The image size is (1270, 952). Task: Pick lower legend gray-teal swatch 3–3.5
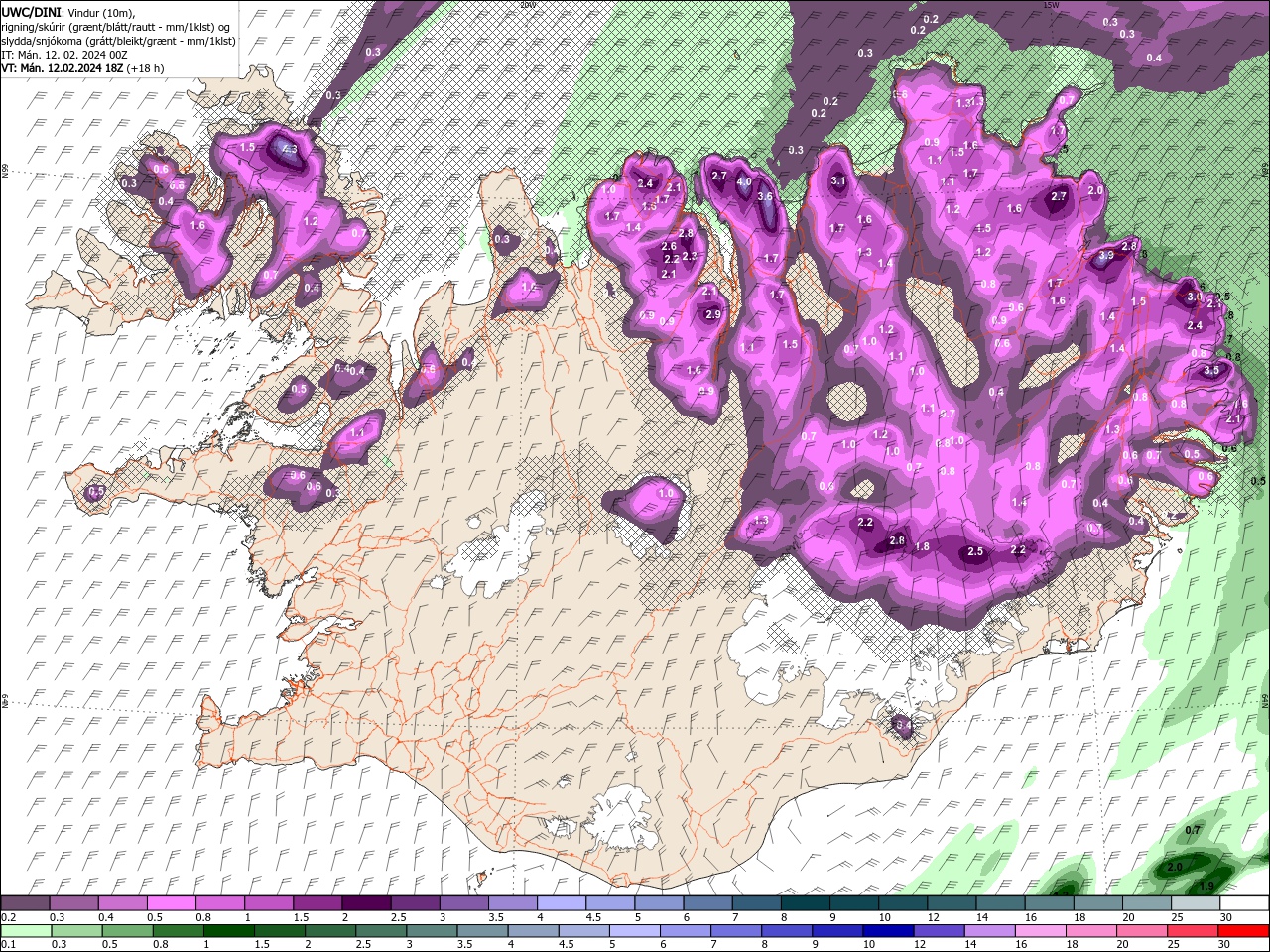pyautogui.click(x=433, y=931)
